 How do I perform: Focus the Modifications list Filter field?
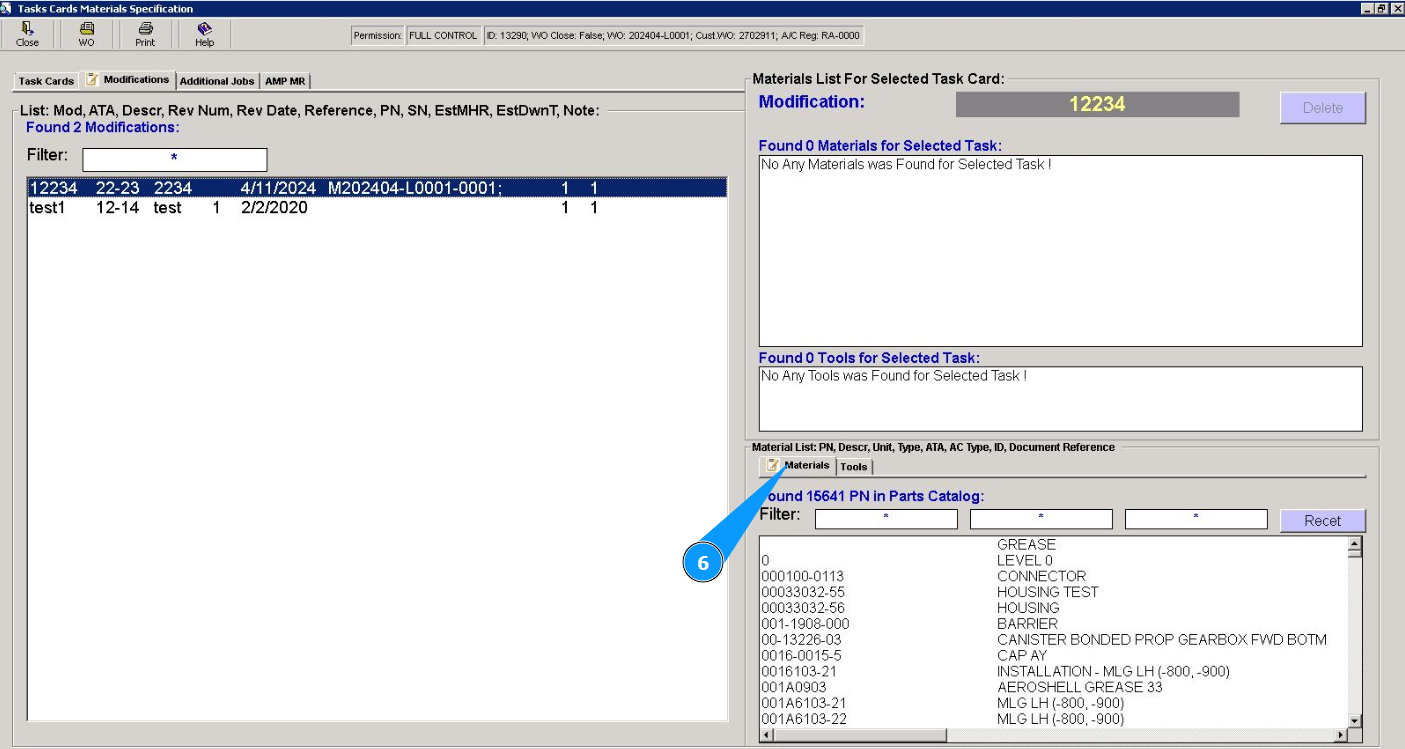pos(174,159)
